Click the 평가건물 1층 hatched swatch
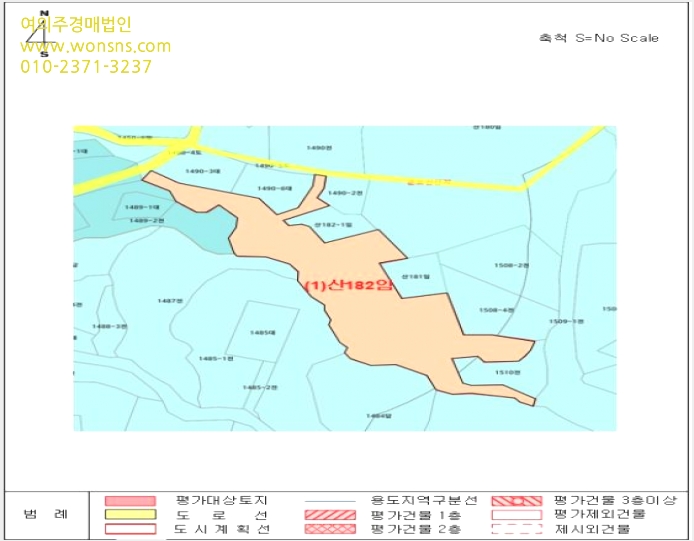694x541 pixels. click(x=330, y=515)
